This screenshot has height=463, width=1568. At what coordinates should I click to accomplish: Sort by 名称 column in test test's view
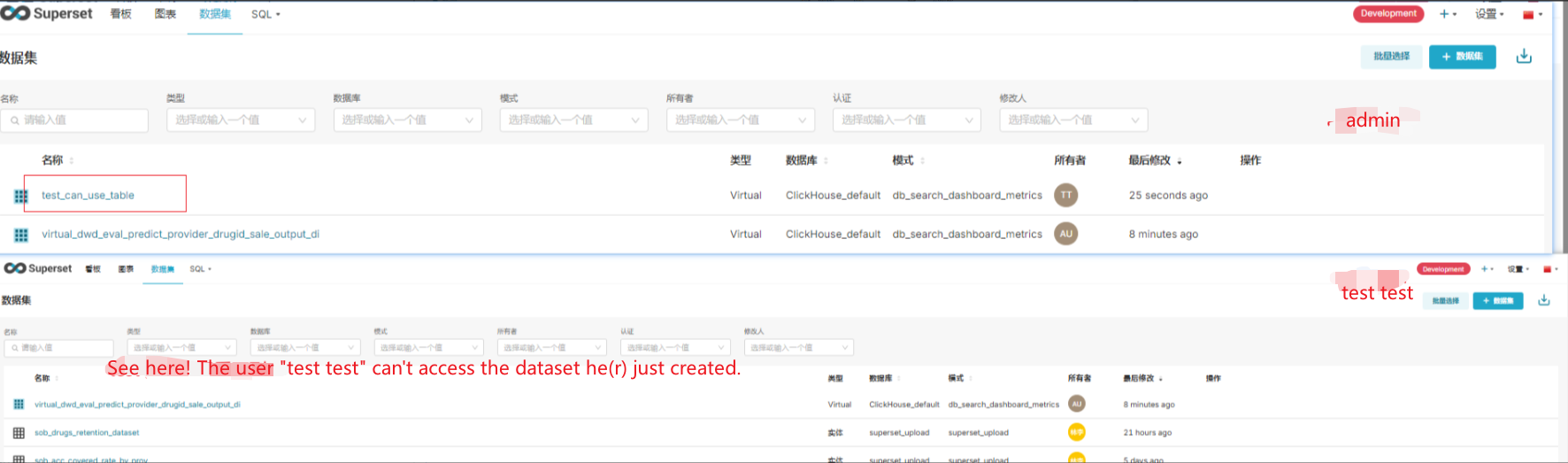tap(57, 379)
